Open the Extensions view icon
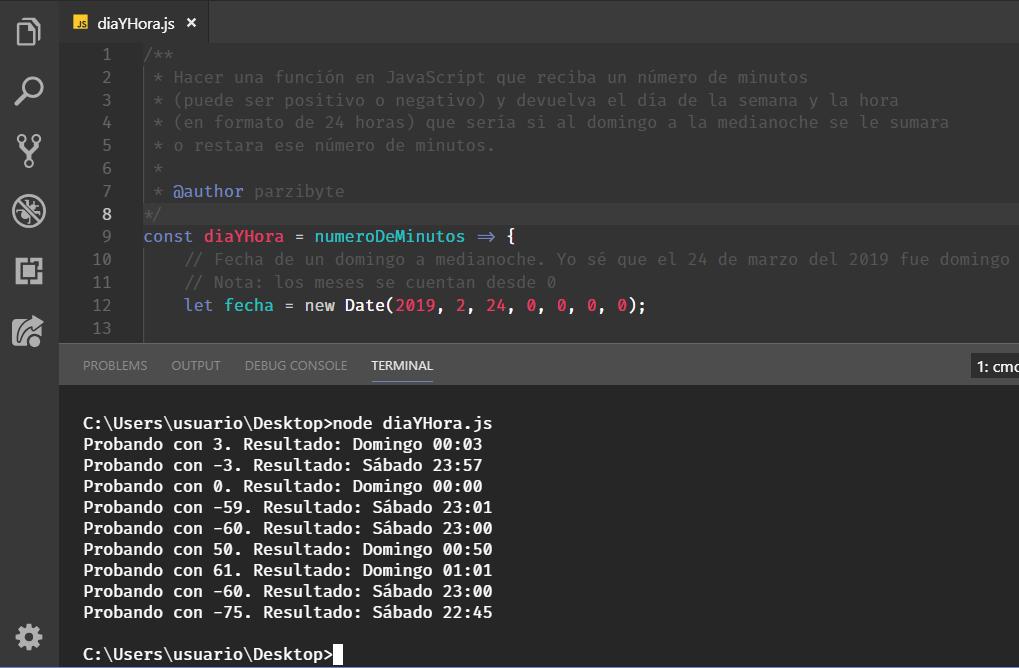 click(x=29, y=270)
